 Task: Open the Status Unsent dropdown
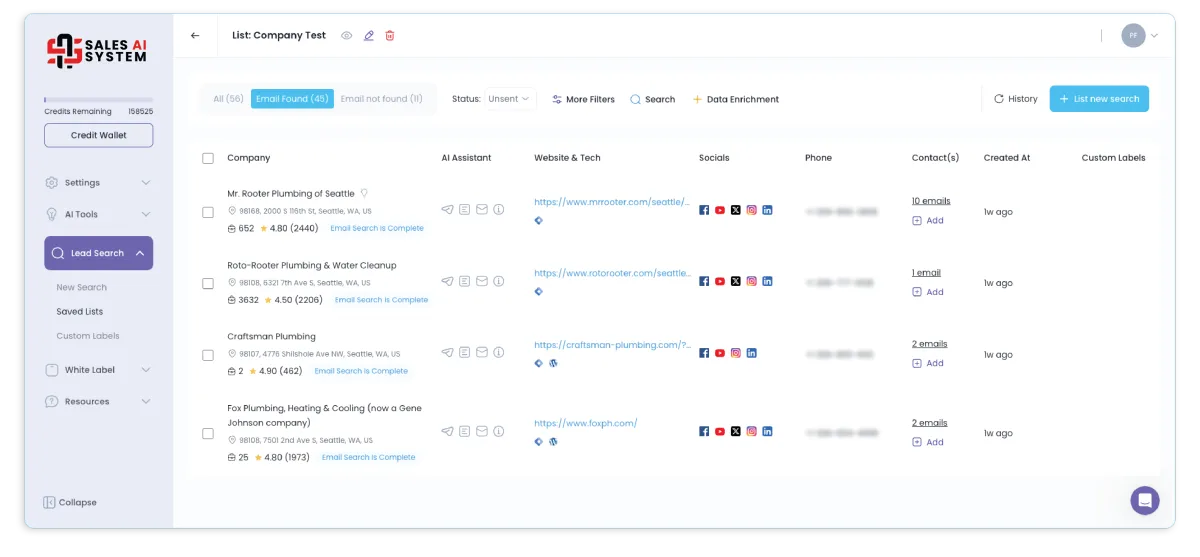[509, 99]
